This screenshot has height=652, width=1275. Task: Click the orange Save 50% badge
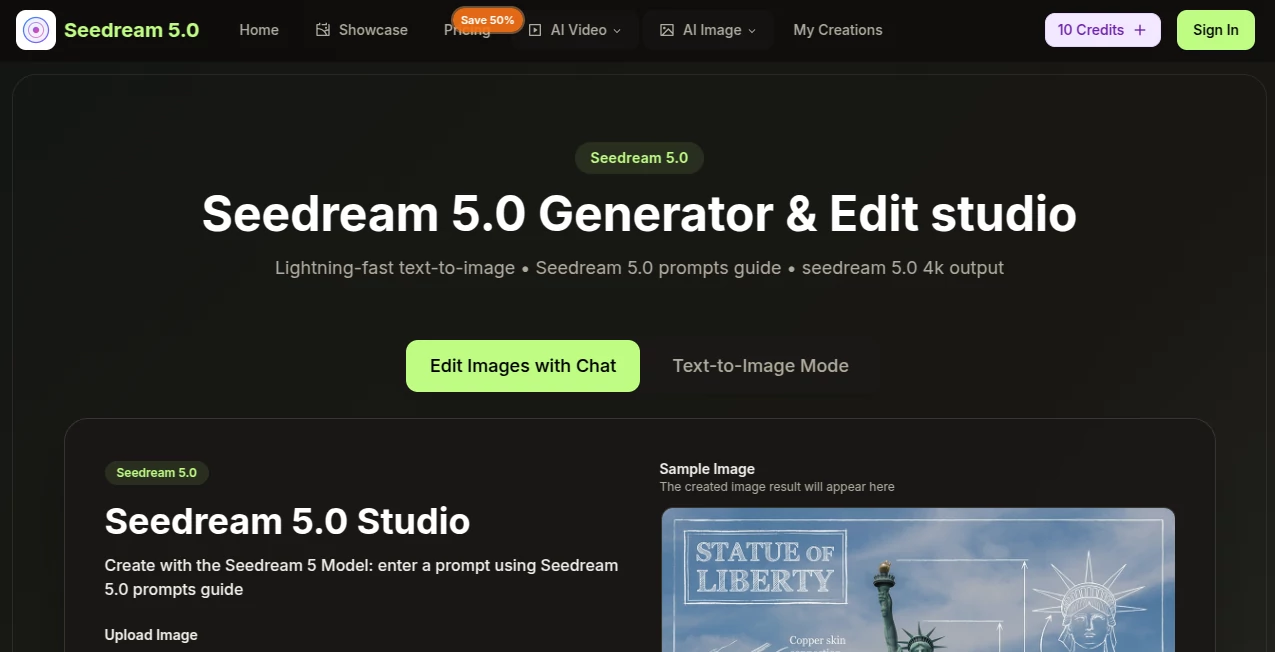tap(487, 19)
